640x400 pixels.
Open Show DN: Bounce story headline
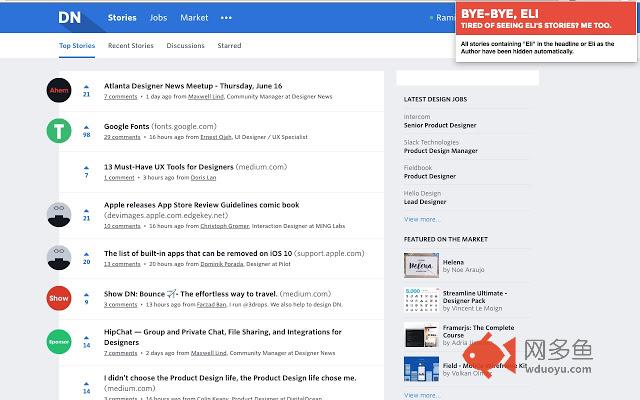point(191,293)
